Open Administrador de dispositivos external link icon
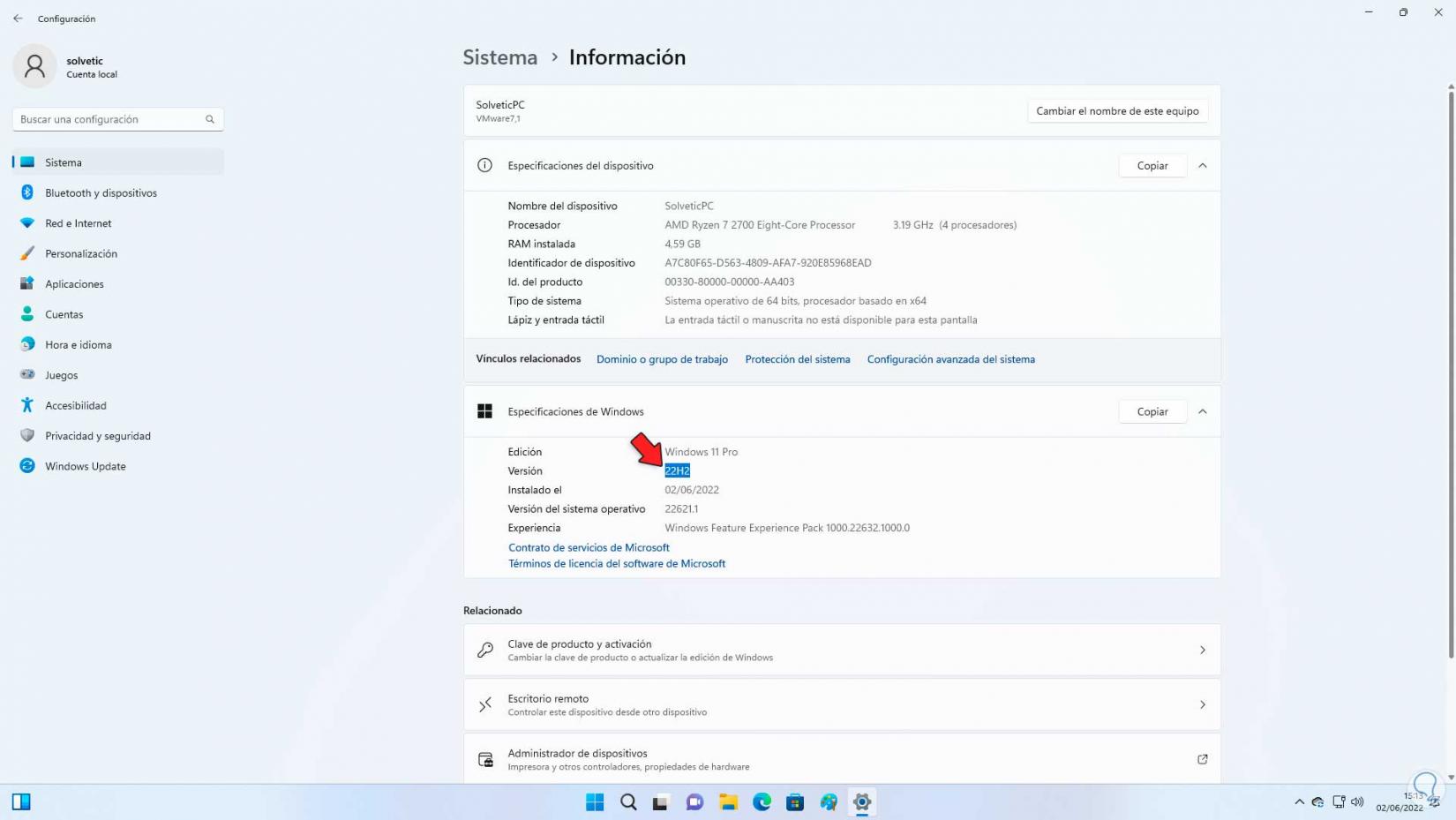 [1203, 760]
